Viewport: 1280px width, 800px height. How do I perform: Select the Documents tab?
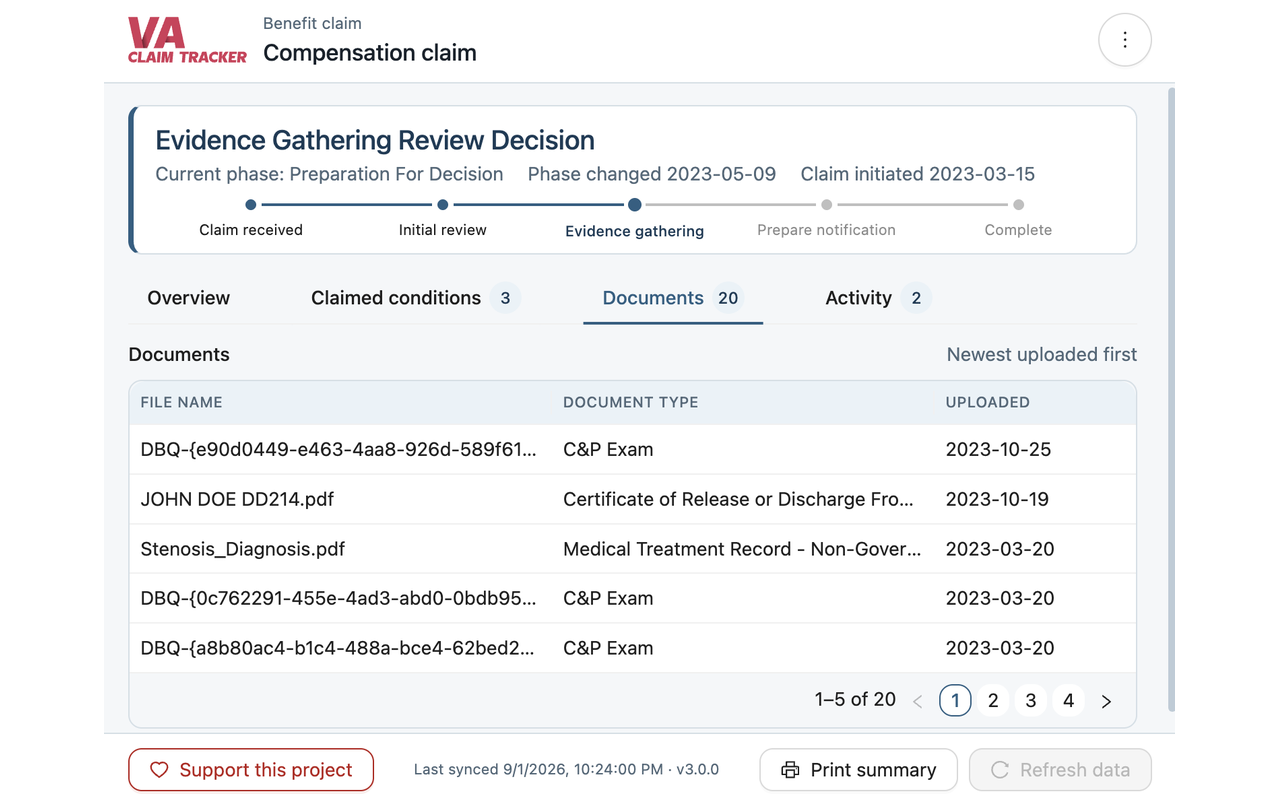click(672, 298)
